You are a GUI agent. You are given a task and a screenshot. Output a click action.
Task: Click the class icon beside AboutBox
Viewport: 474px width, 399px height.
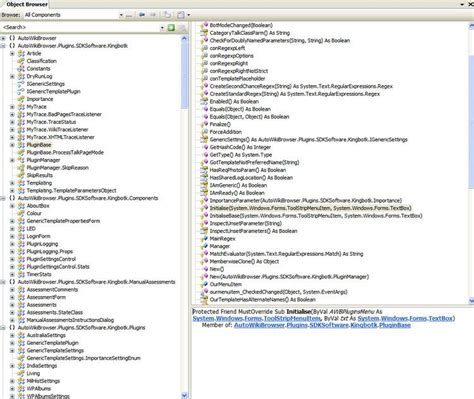pyautogui.click(x=21, y=206)
